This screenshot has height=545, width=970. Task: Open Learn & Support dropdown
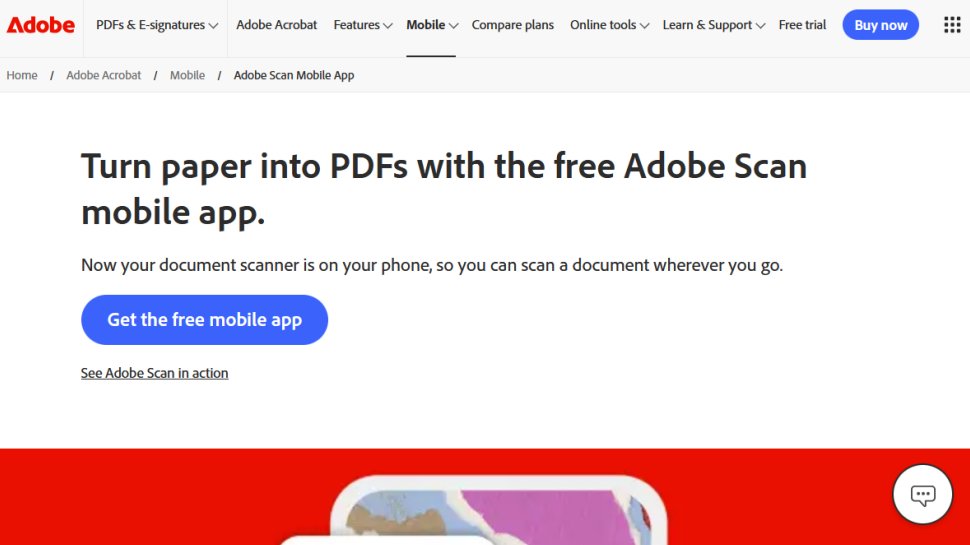pos(713,25)
